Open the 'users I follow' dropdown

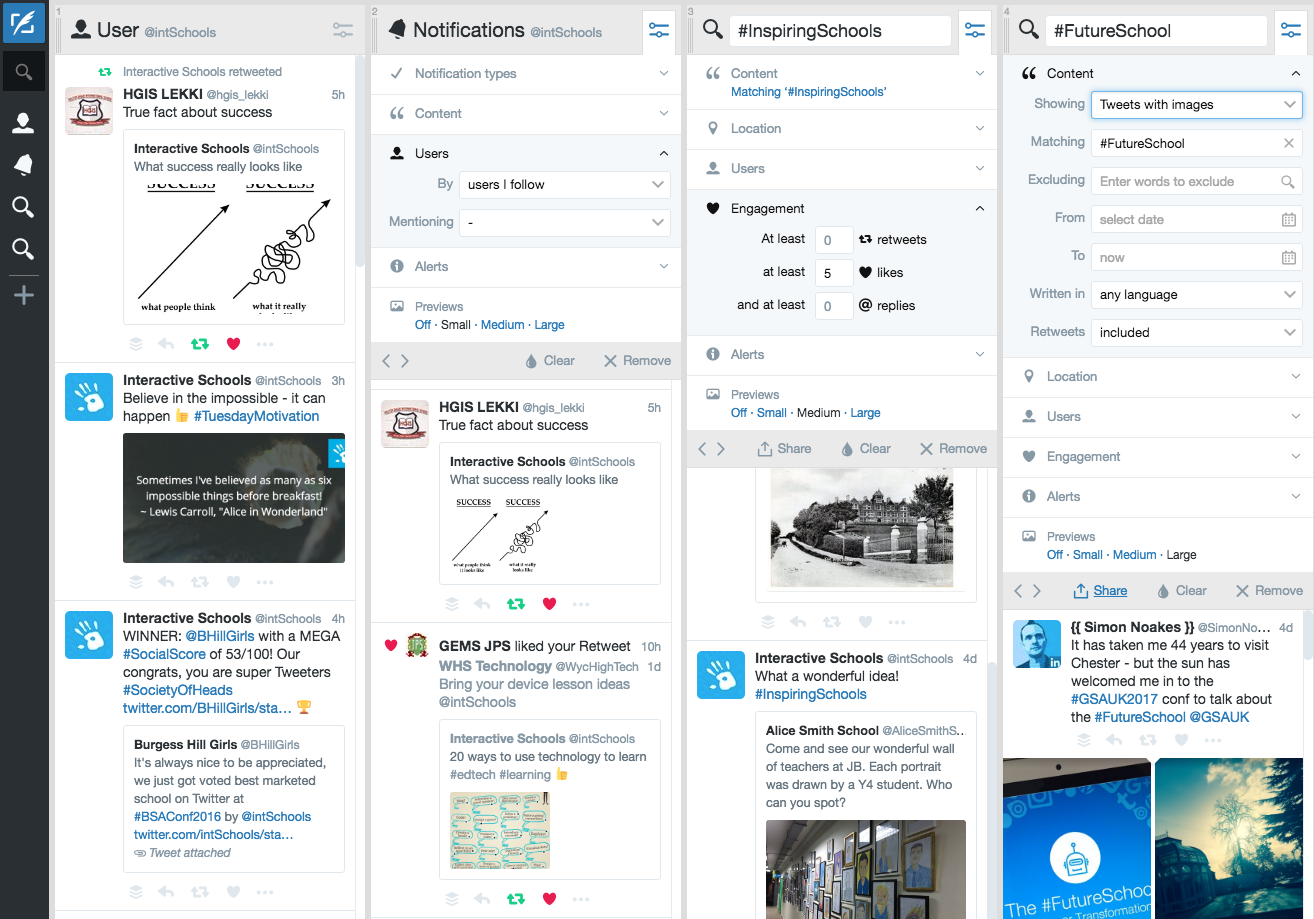(x=565, y=184)
